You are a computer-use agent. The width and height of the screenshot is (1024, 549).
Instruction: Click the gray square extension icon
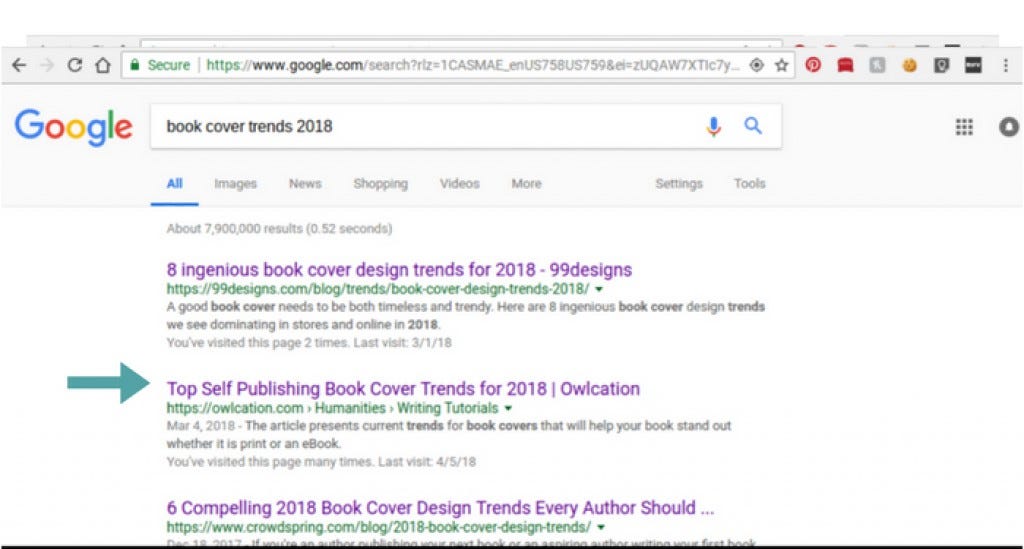877,65
